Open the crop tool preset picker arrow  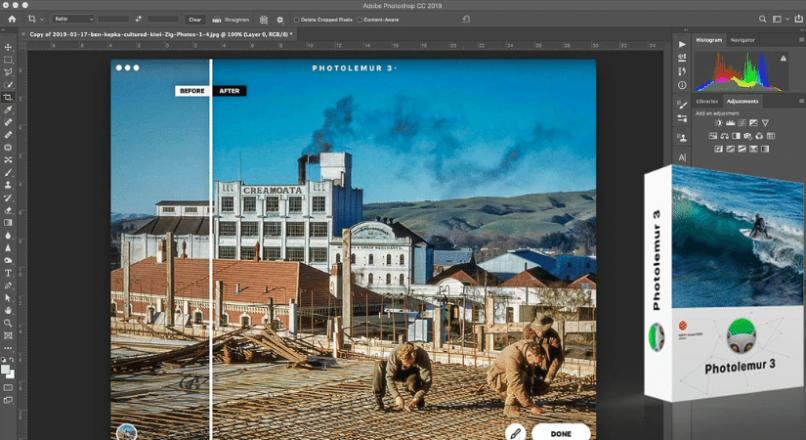[42, 20]
